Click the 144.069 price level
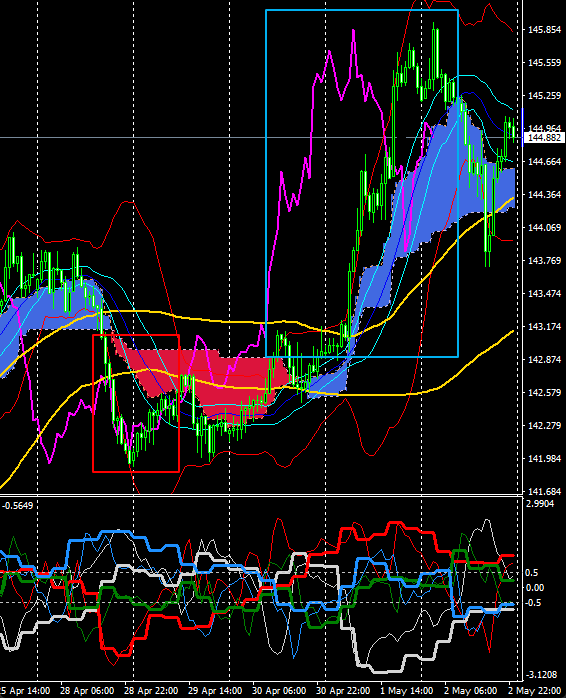Image resolution: width=566 pixels, height=698 pixels. coord(545,227)
